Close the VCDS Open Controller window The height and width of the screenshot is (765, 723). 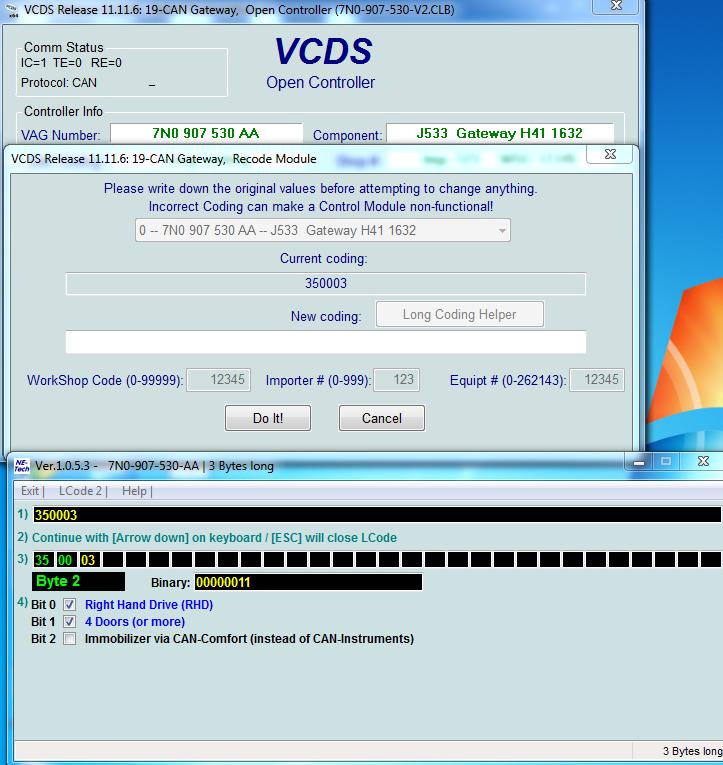coord(616,5)
